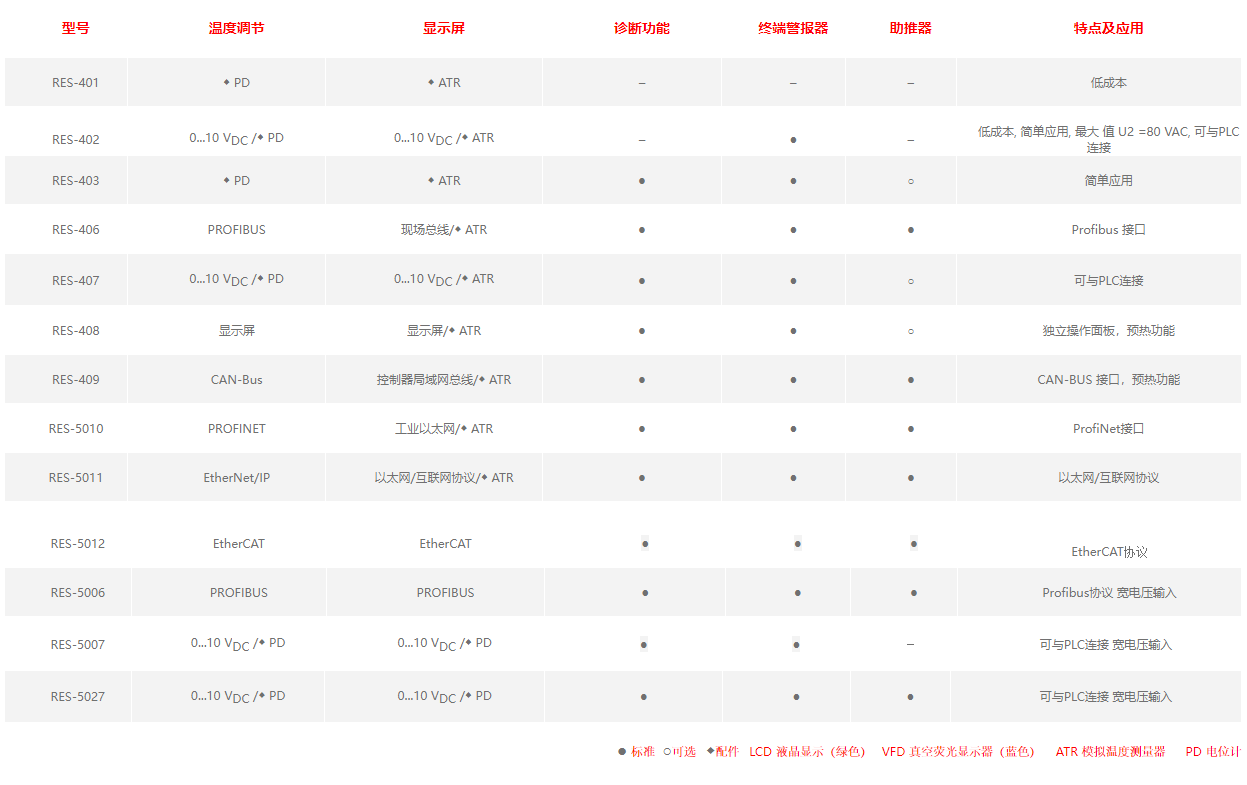Viewport: 1247px width, 785px height.
Task: Click the 特点及应用 column header
Action: (x=1107, y=28)
